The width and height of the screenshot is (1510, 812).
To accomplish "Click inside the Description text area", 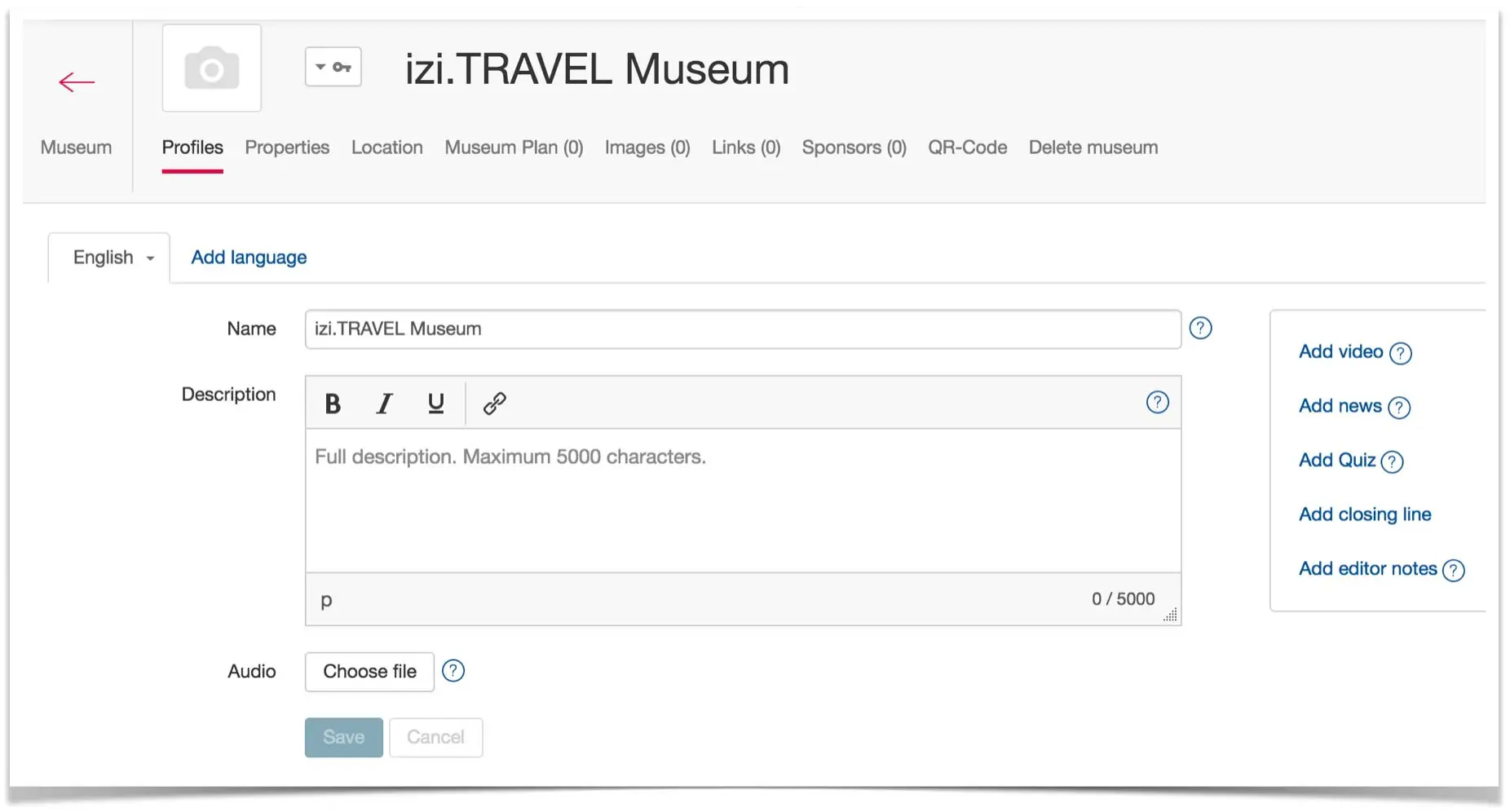I will pyautogui.click(x=743, y=501).
